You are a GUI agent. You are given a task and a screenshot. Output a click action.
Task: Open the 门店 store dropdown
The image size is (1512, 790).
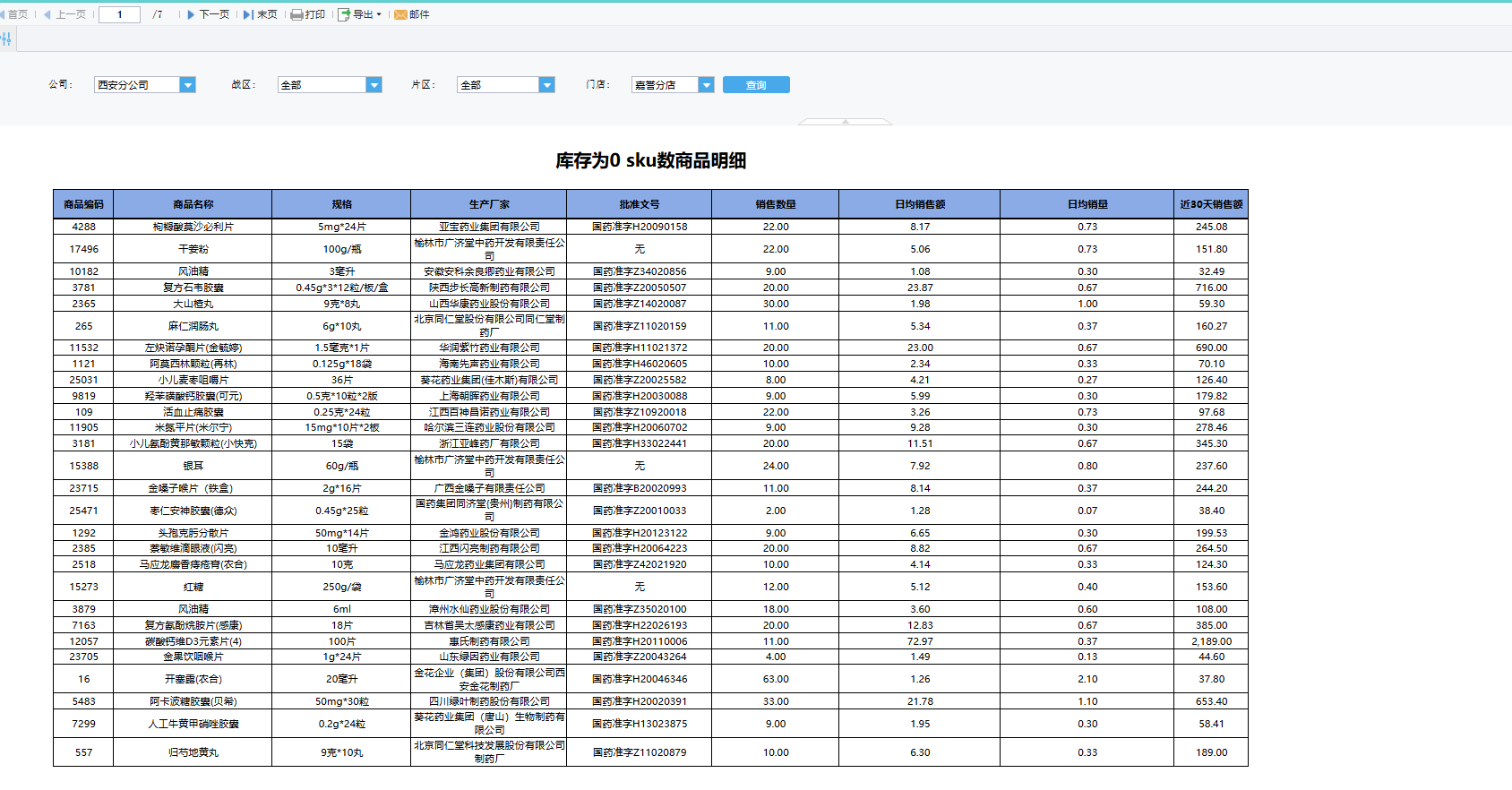pos(706,85)
